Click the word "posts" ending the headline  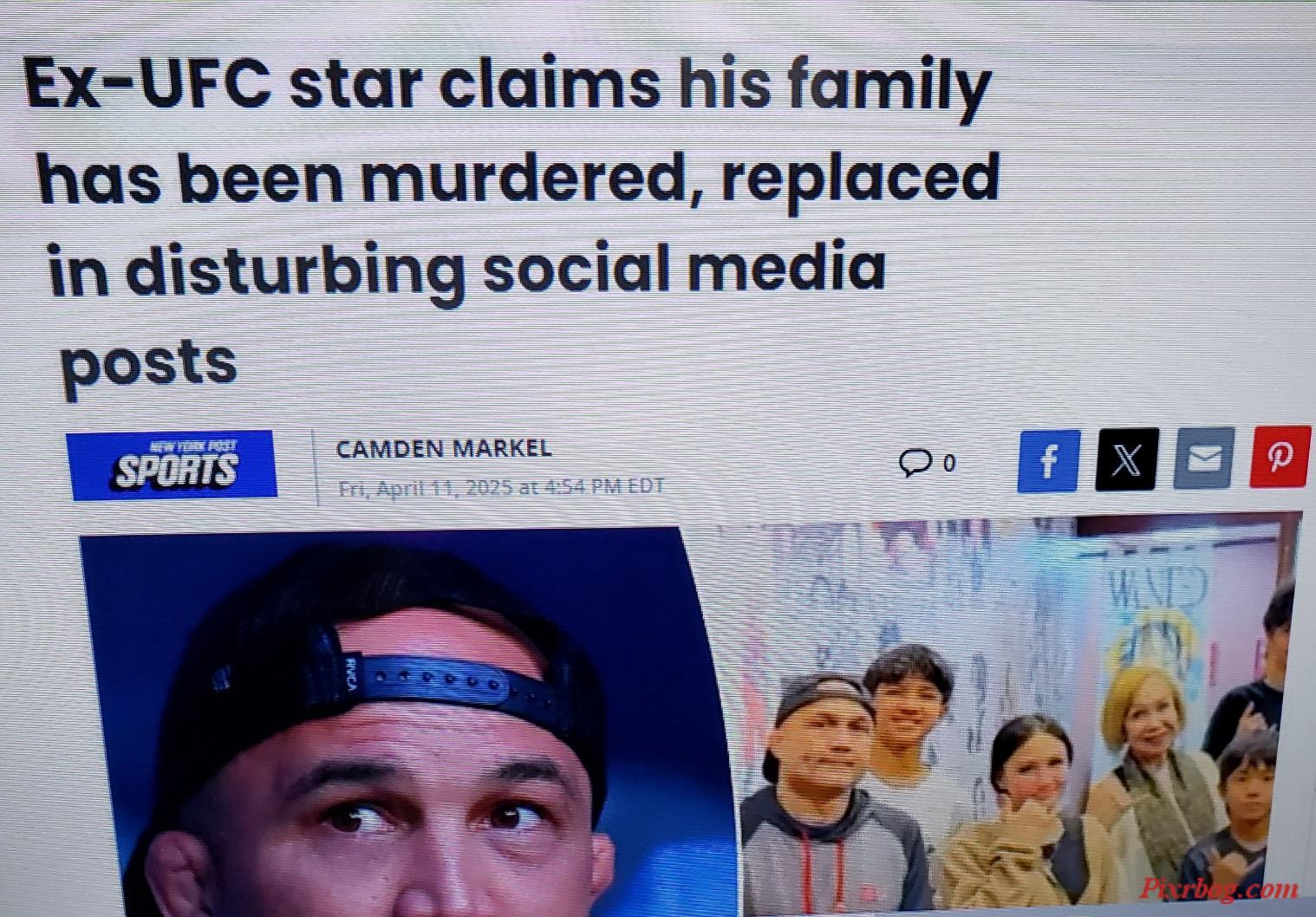pos(148,362)
